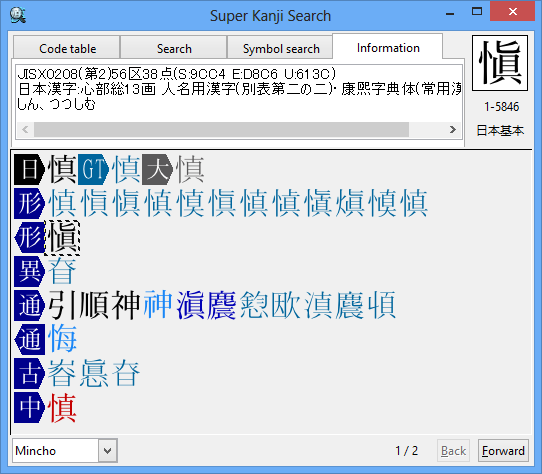
Task: Select the red 慎 character in 中 row
Action: 62,408
